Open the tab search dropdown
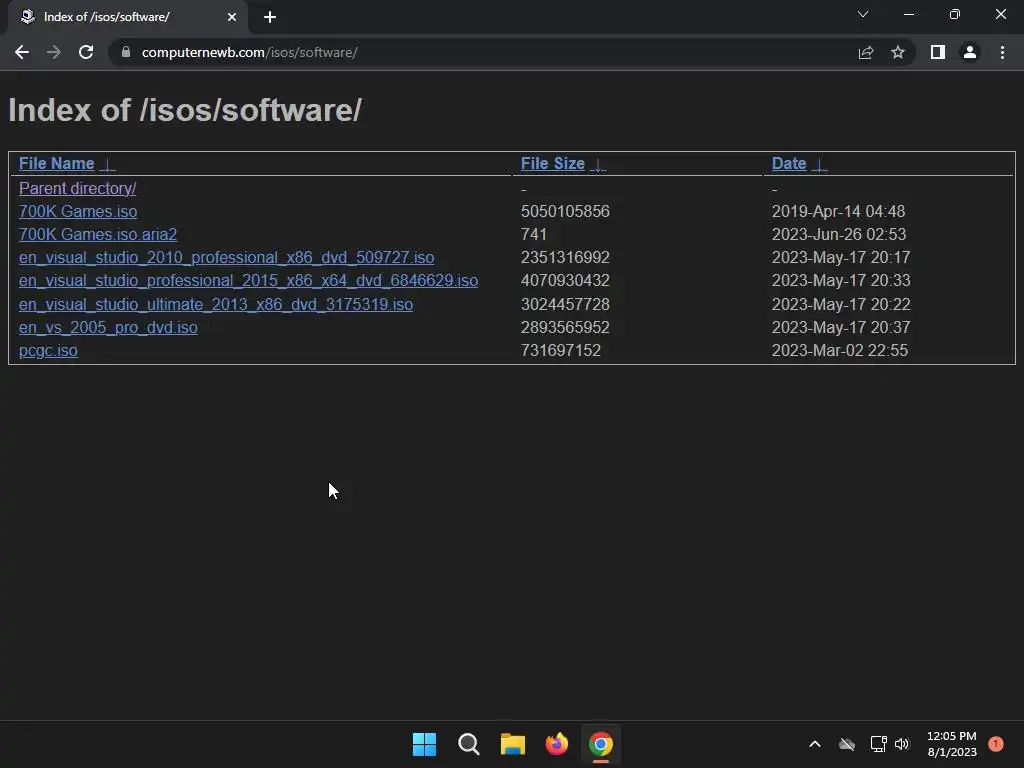 point(863,14)
